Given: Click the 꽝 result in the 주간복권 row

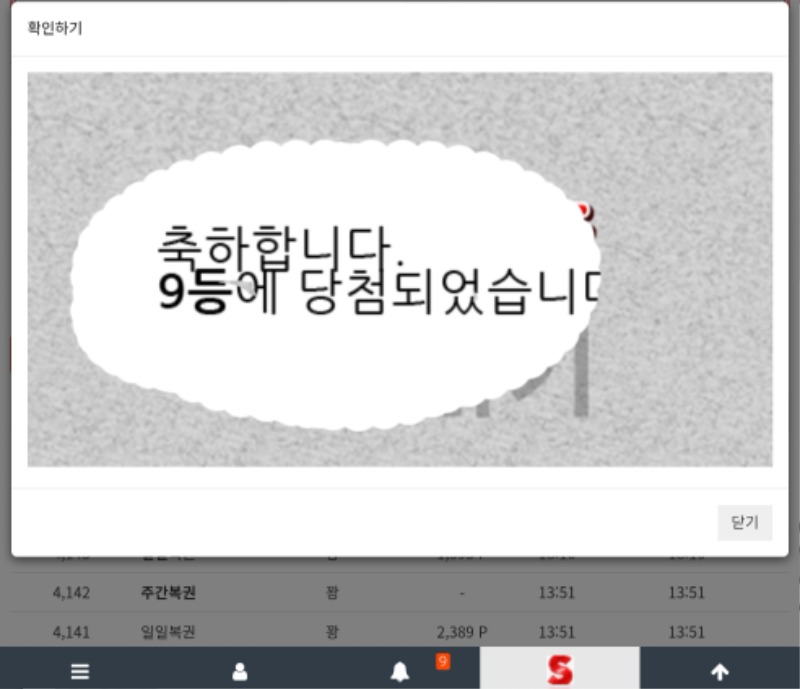Looking at the screenshot, I should point(332,592).
